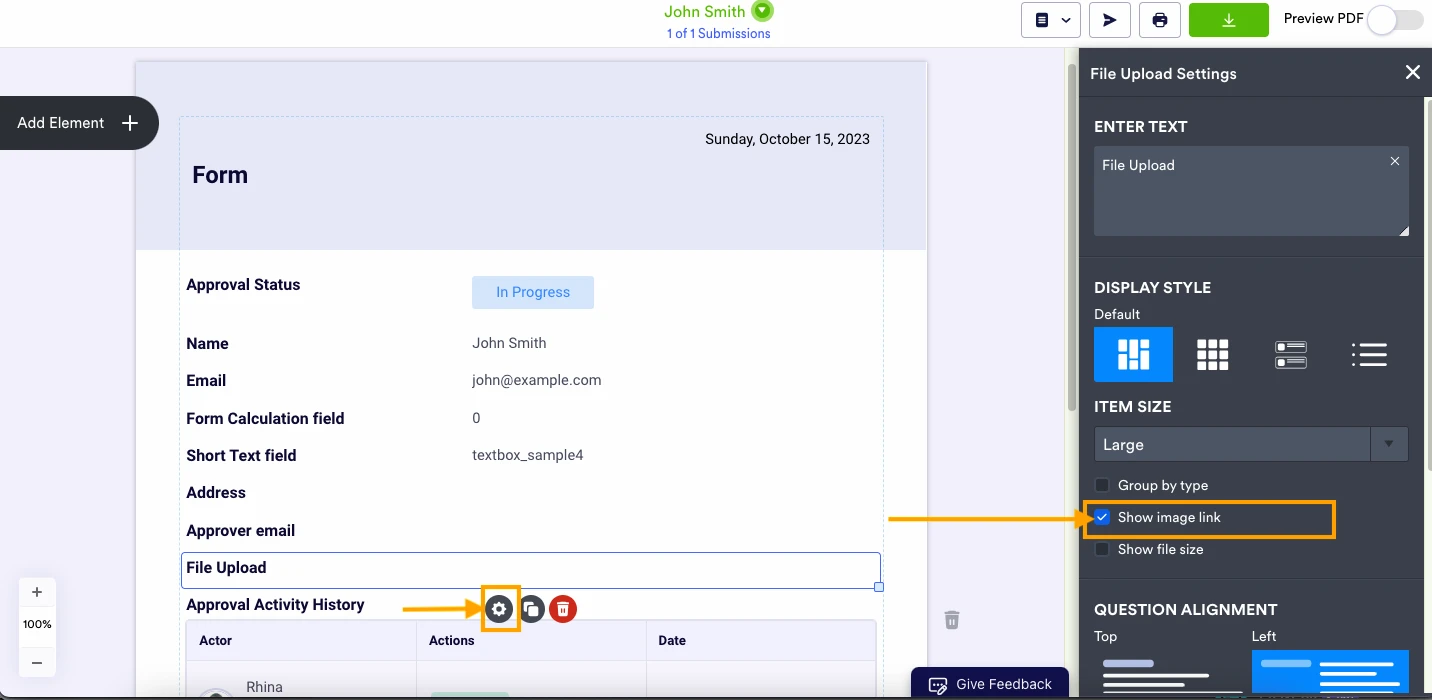Click the Give Feedback button

click(x=990, y=684)
